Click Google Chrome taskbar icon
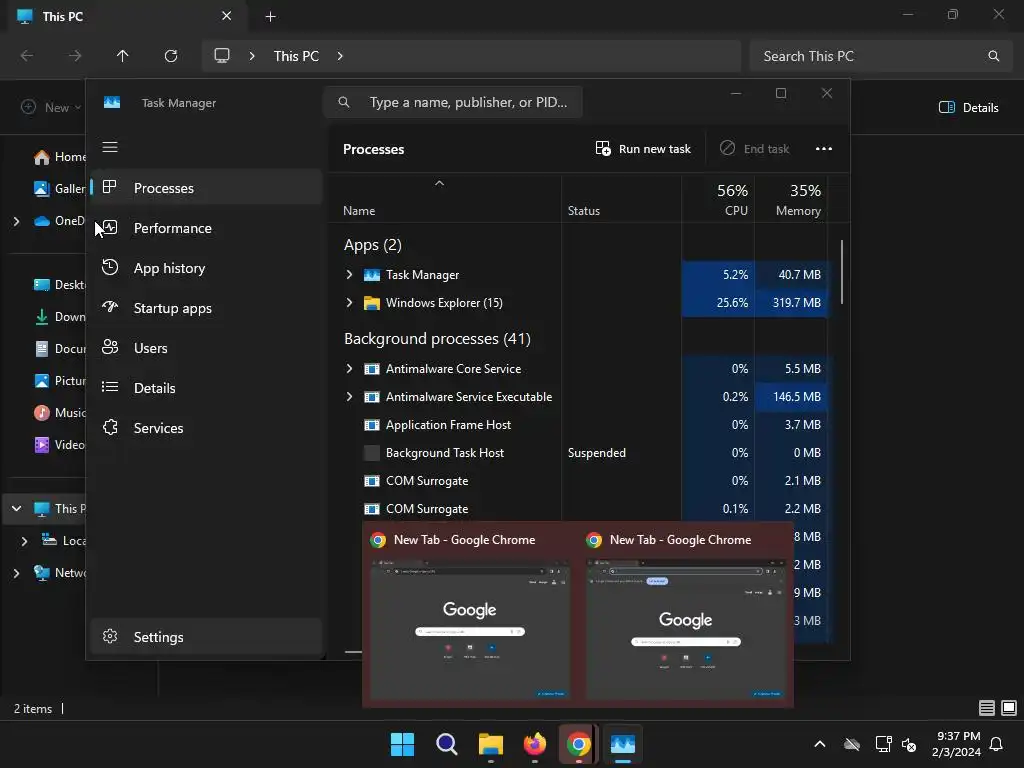Viewport: 1024px width, 768px height. pos(579,744)
